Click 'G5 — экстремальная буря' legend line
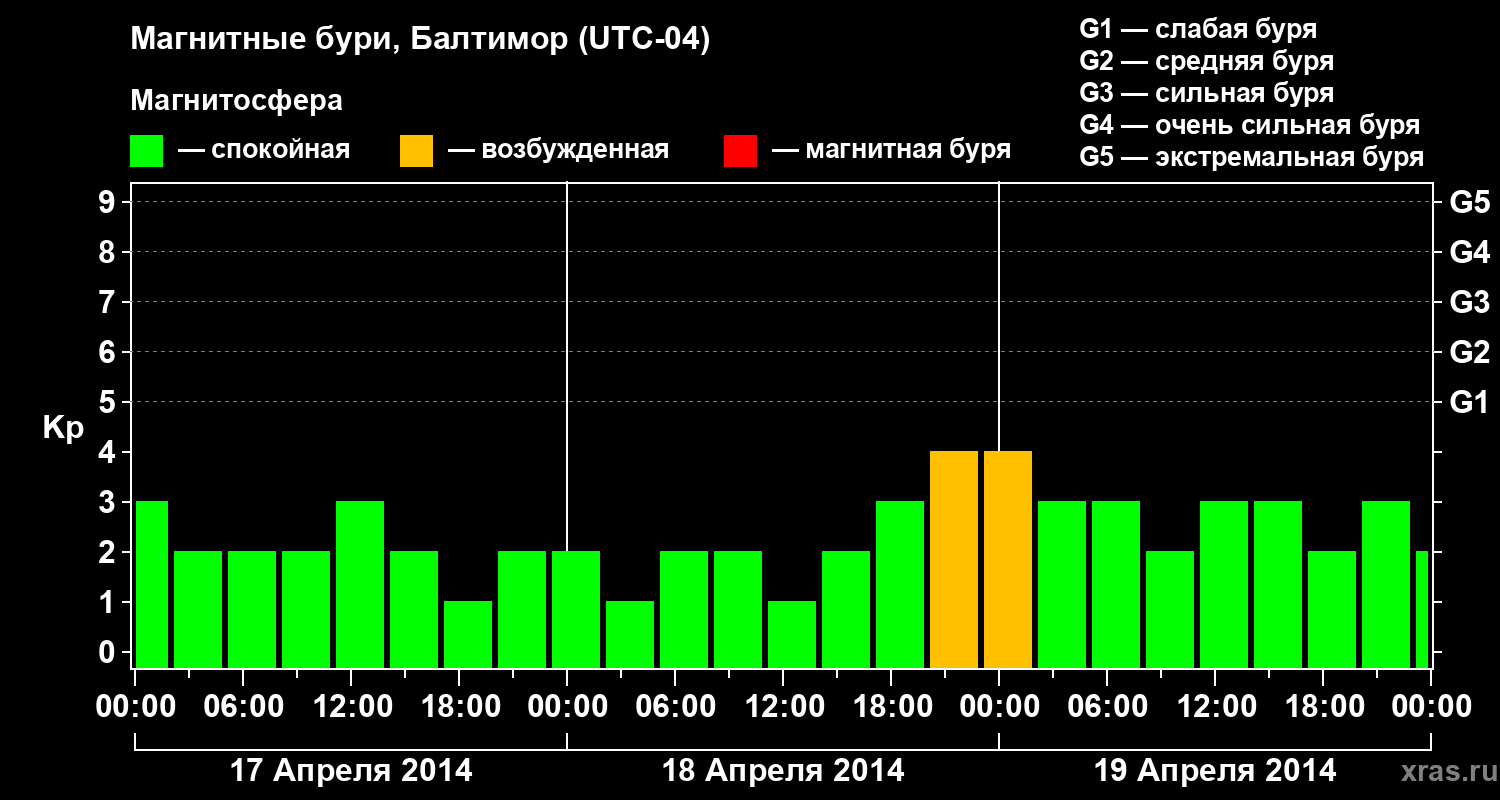Viewport: 1500px width, 800px height. [1251, 157]
